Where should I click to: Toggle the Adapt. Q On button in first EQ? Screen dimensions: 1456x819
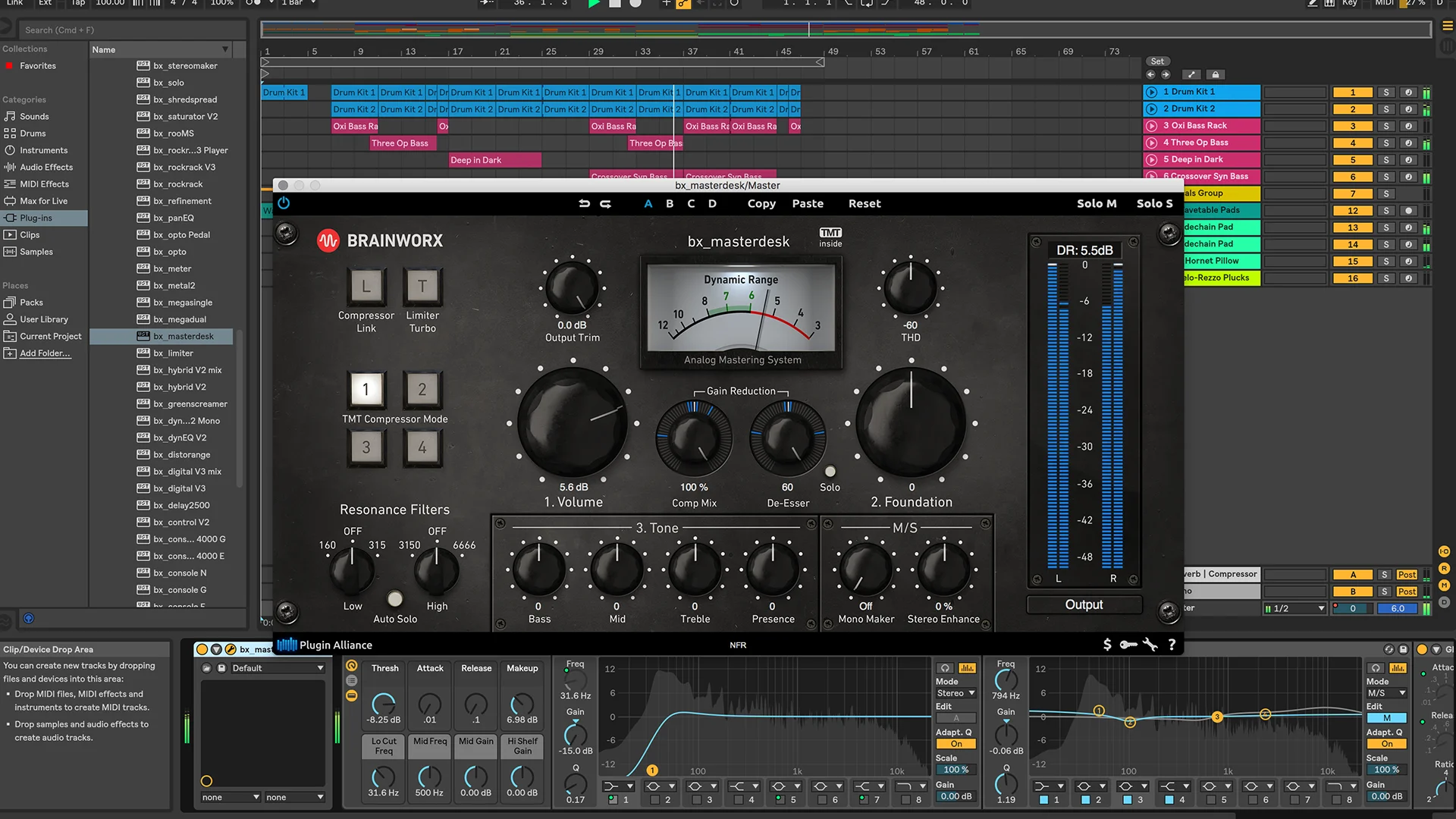[956, 744]
